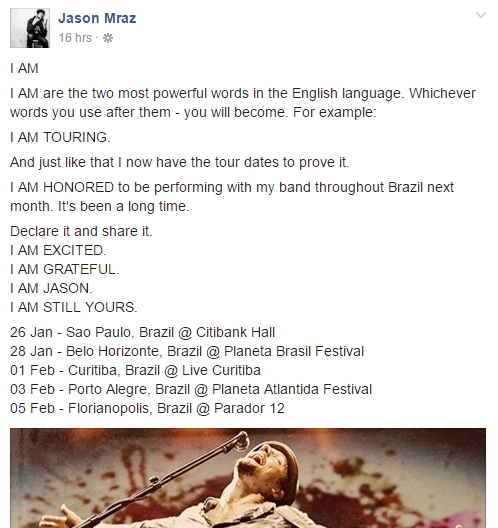Click the 'I AM STILL YOURS.' line
This screenshot has height=528, width=498.
pyautogui.click(x=74, y=307)
